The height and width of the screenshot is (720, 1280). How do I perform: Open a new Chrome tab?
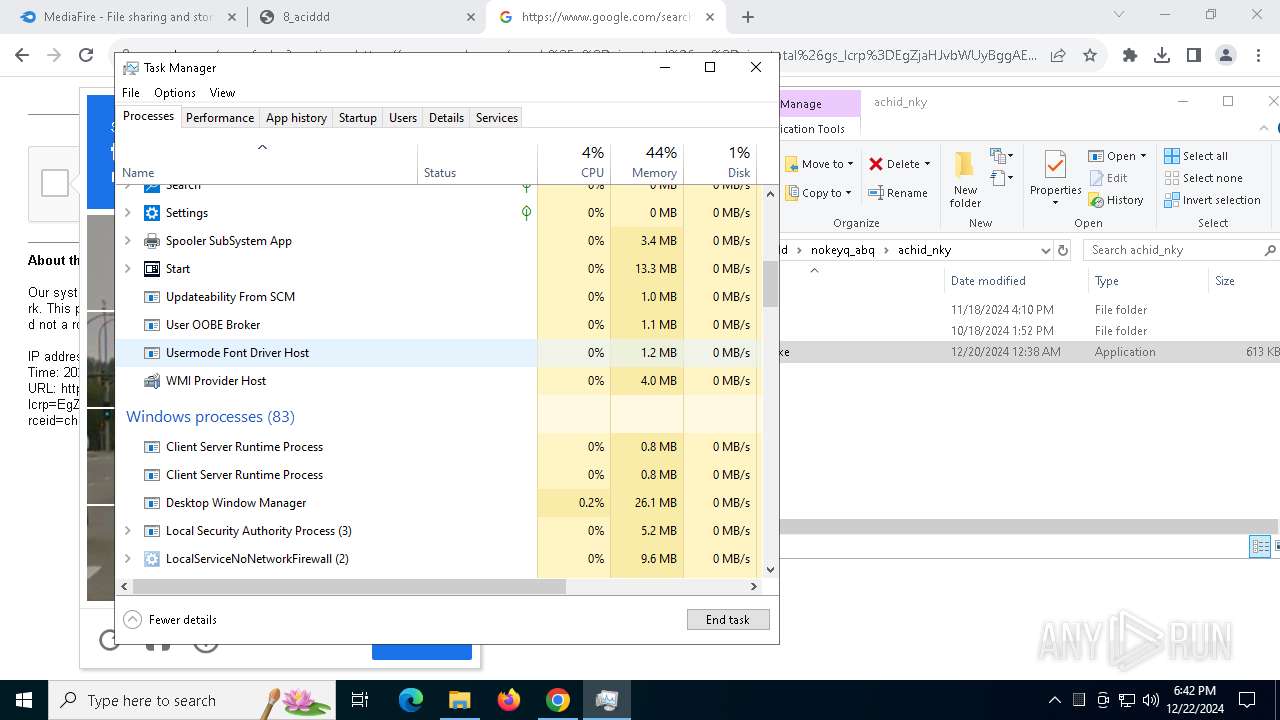click(748, 17)
